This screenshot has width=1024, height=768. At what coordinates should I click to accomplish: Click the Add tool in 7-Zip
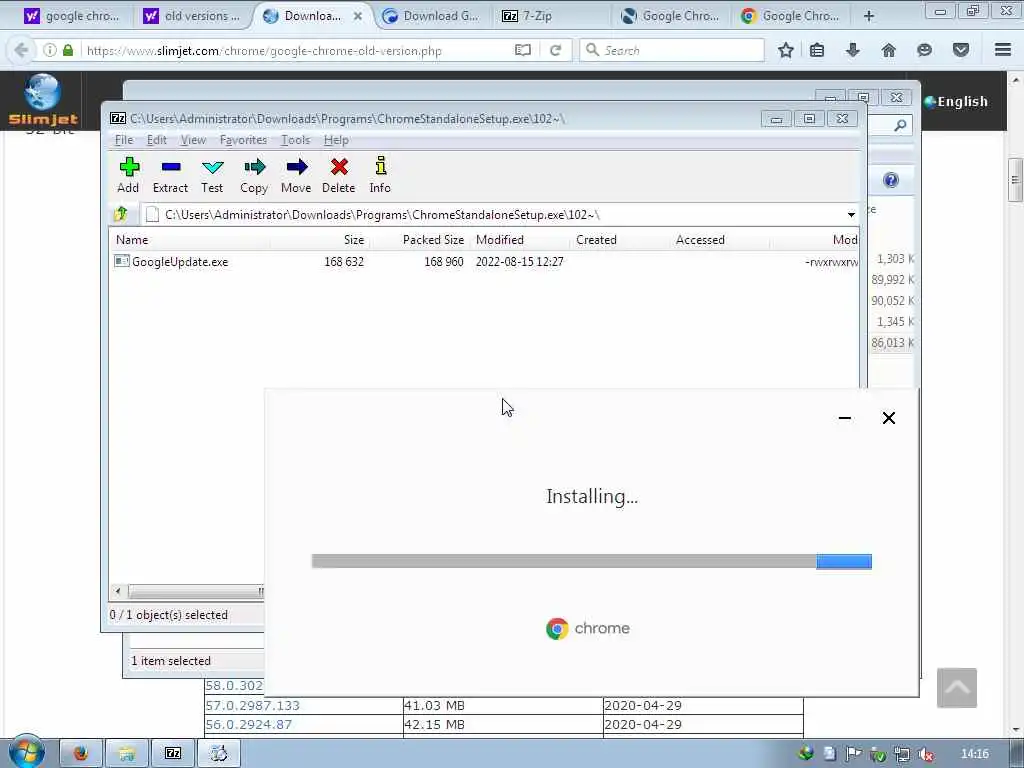click(x=128, y=175)
